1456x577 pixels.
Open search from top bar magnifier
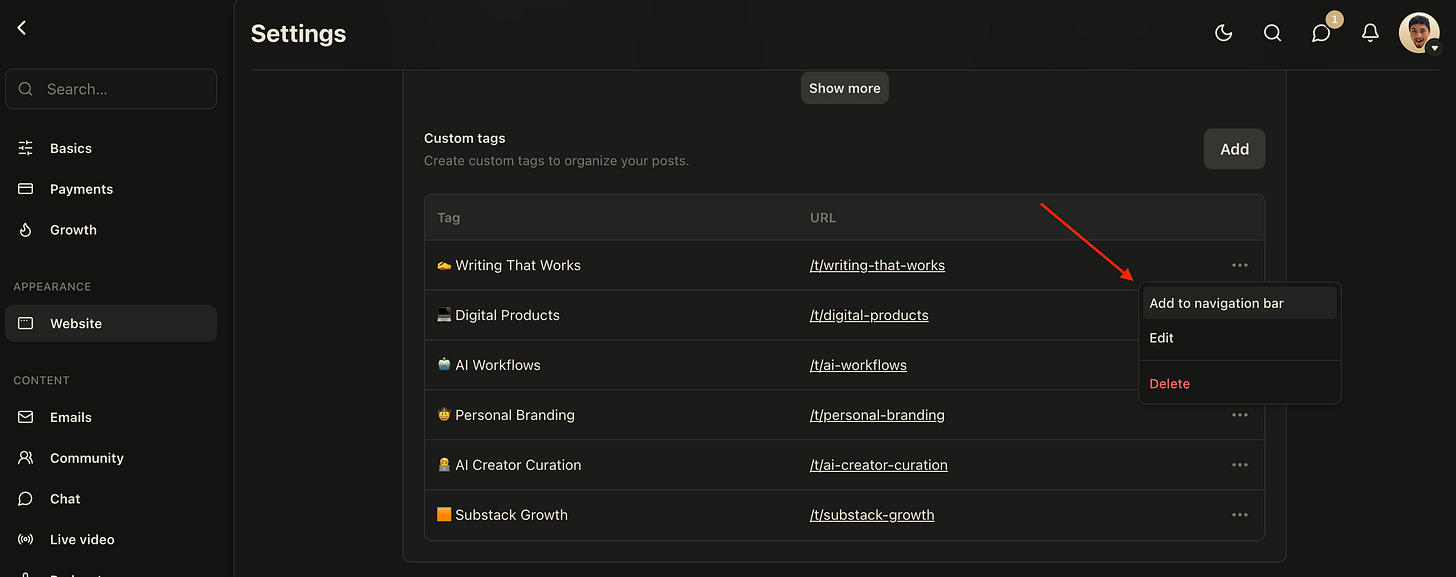coord(1272,33)
